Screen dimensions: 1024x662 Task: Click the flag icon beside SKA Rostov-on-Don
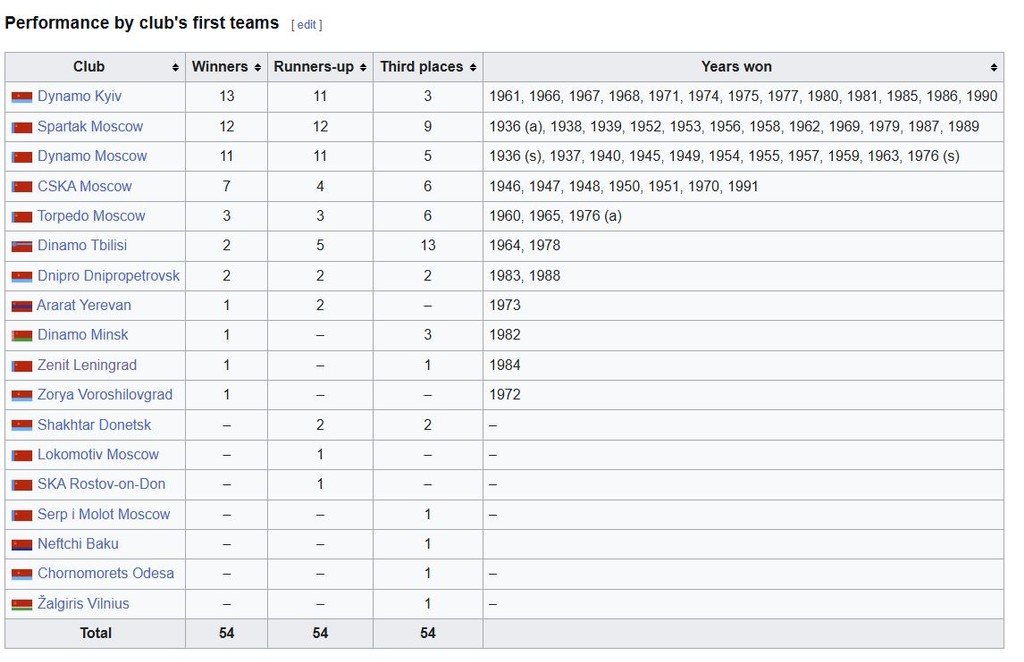[x=22, y=485]
